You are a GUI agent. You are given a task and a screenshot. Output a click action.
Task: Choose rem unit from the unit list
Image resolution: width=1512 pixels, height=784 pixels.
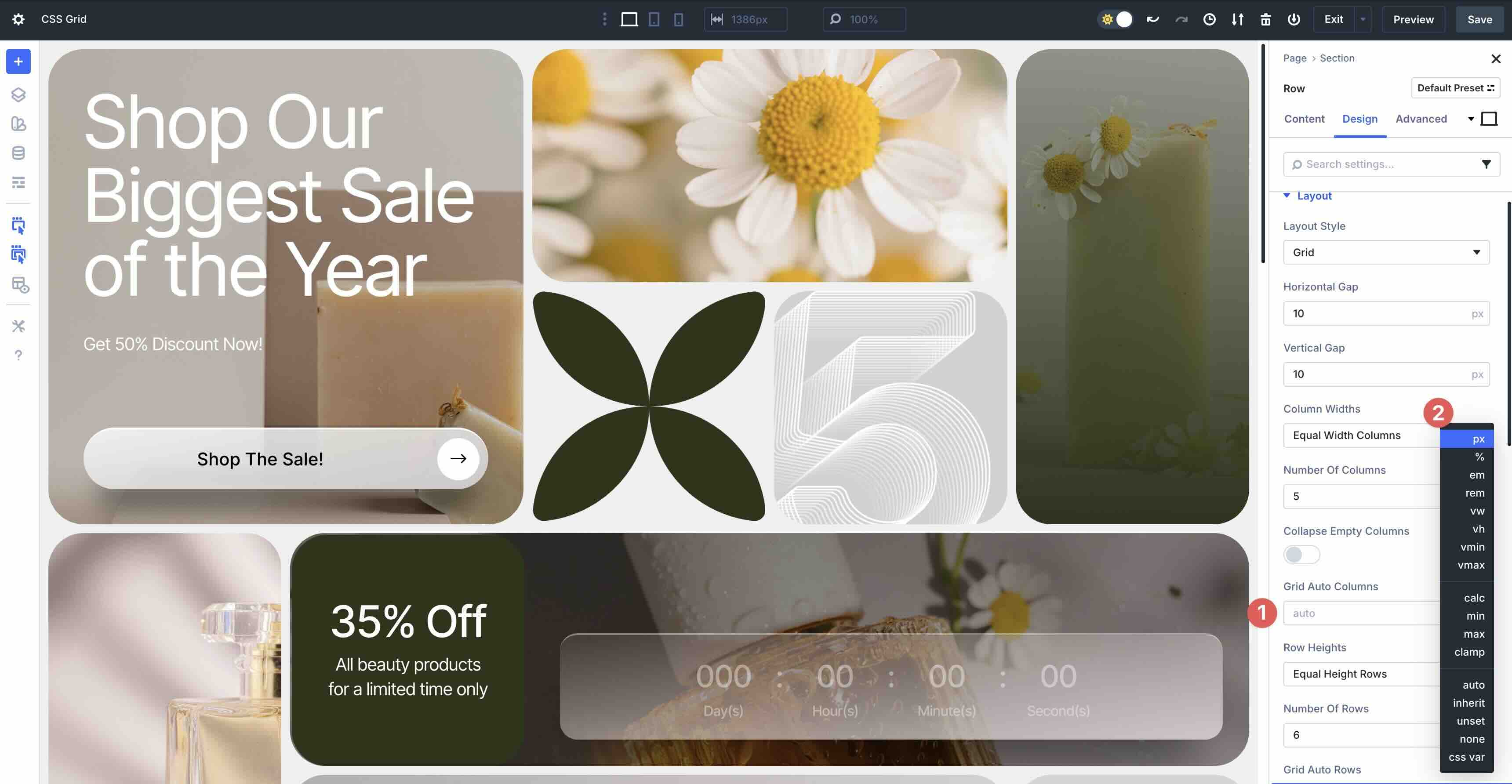1475,493
